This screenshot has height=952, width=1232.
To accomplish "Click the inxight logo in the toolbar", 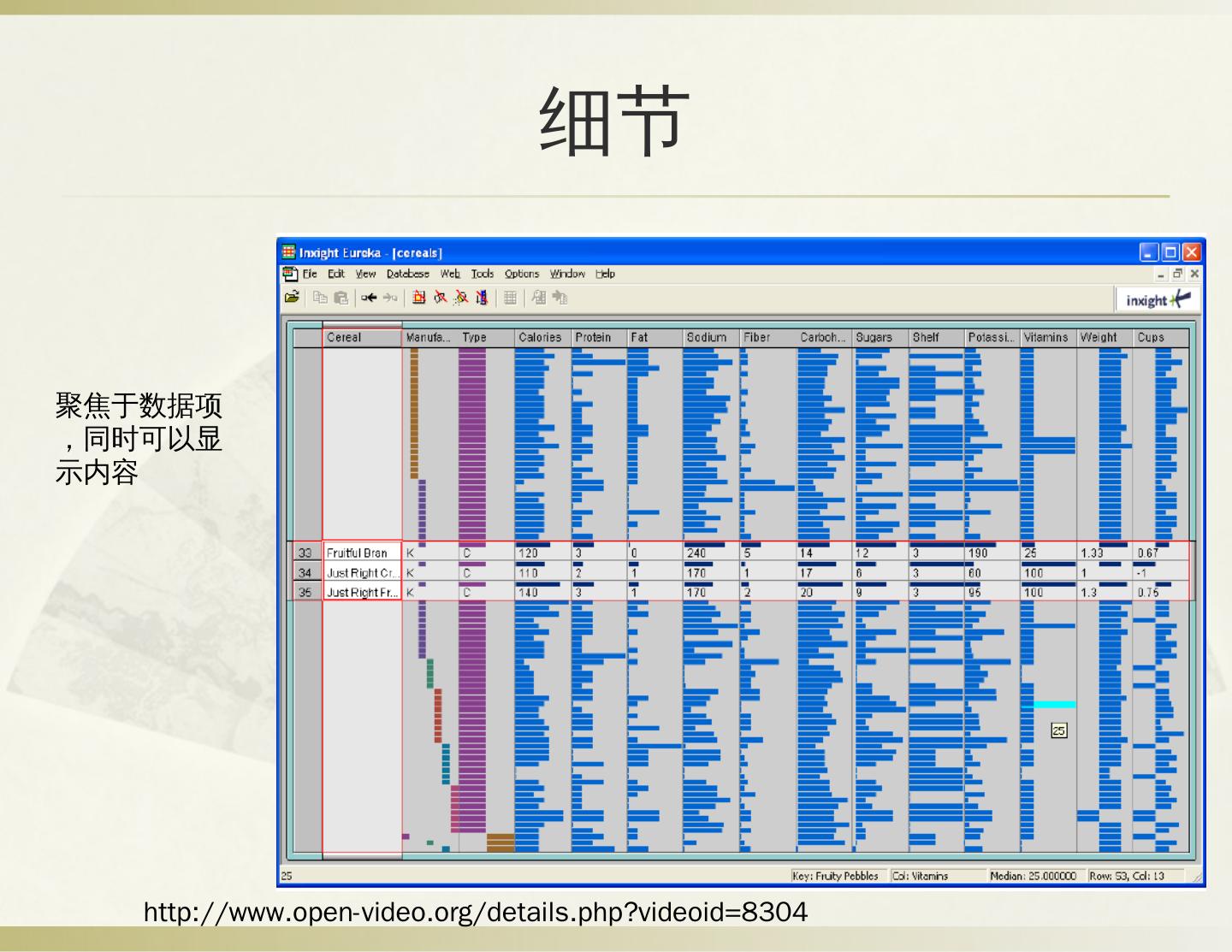I will tap(1158, 299).
